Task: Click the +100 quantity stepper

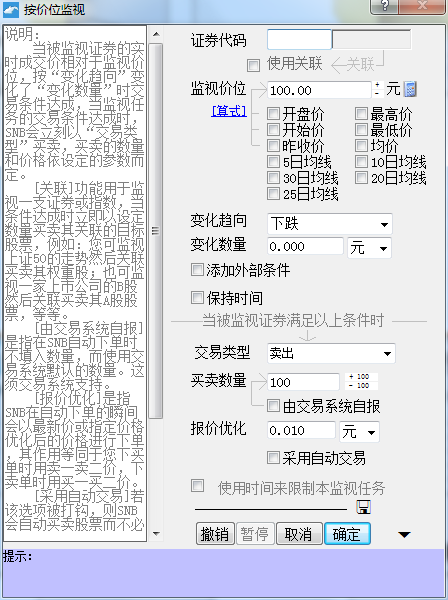Action: click(x=361, y=377)
